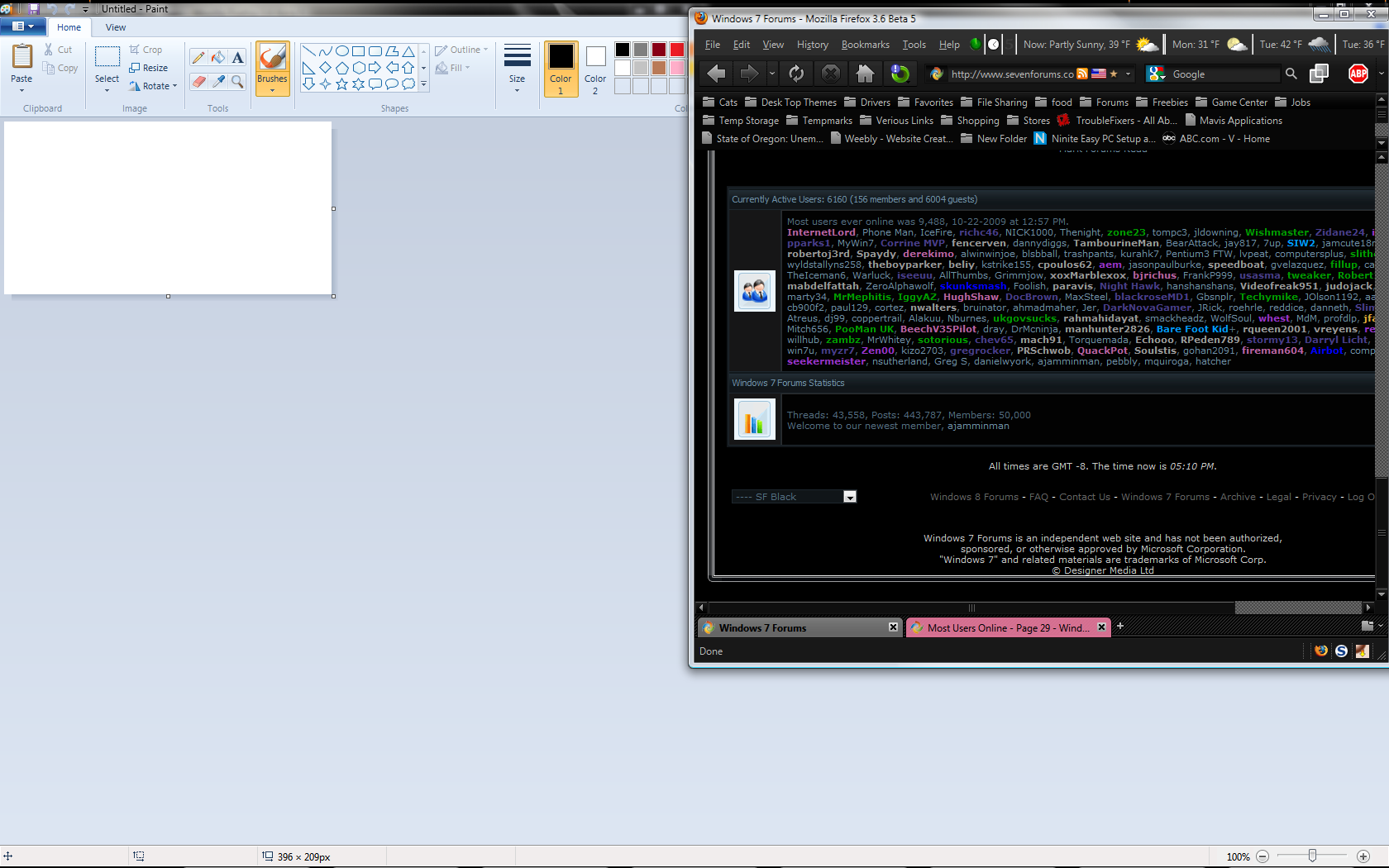Select the Fill with color bucket tool
Viewport: 1389px width, 868px height.
click(x=218, y=58)
